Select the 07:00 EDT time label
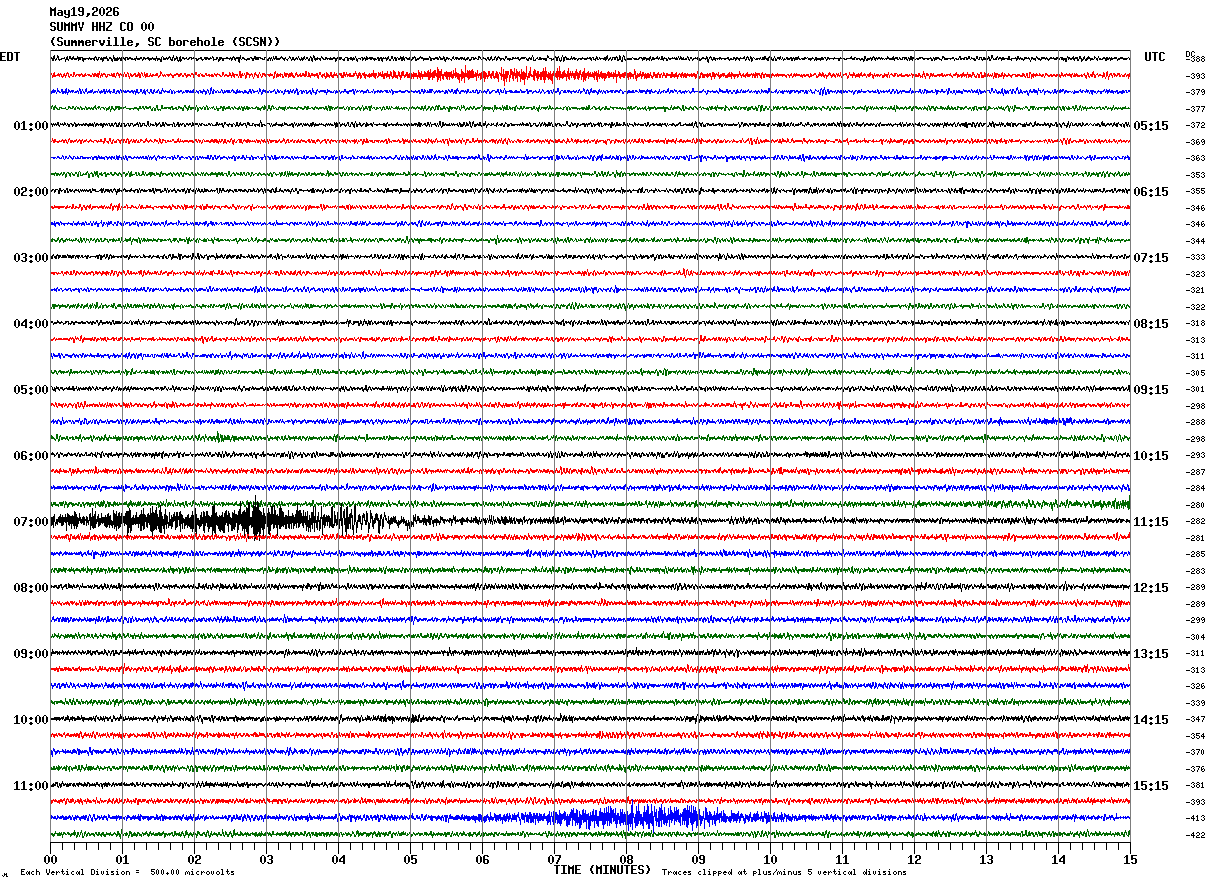Image resolution: width=1210 pixels, height=886 pixels. 31,522
